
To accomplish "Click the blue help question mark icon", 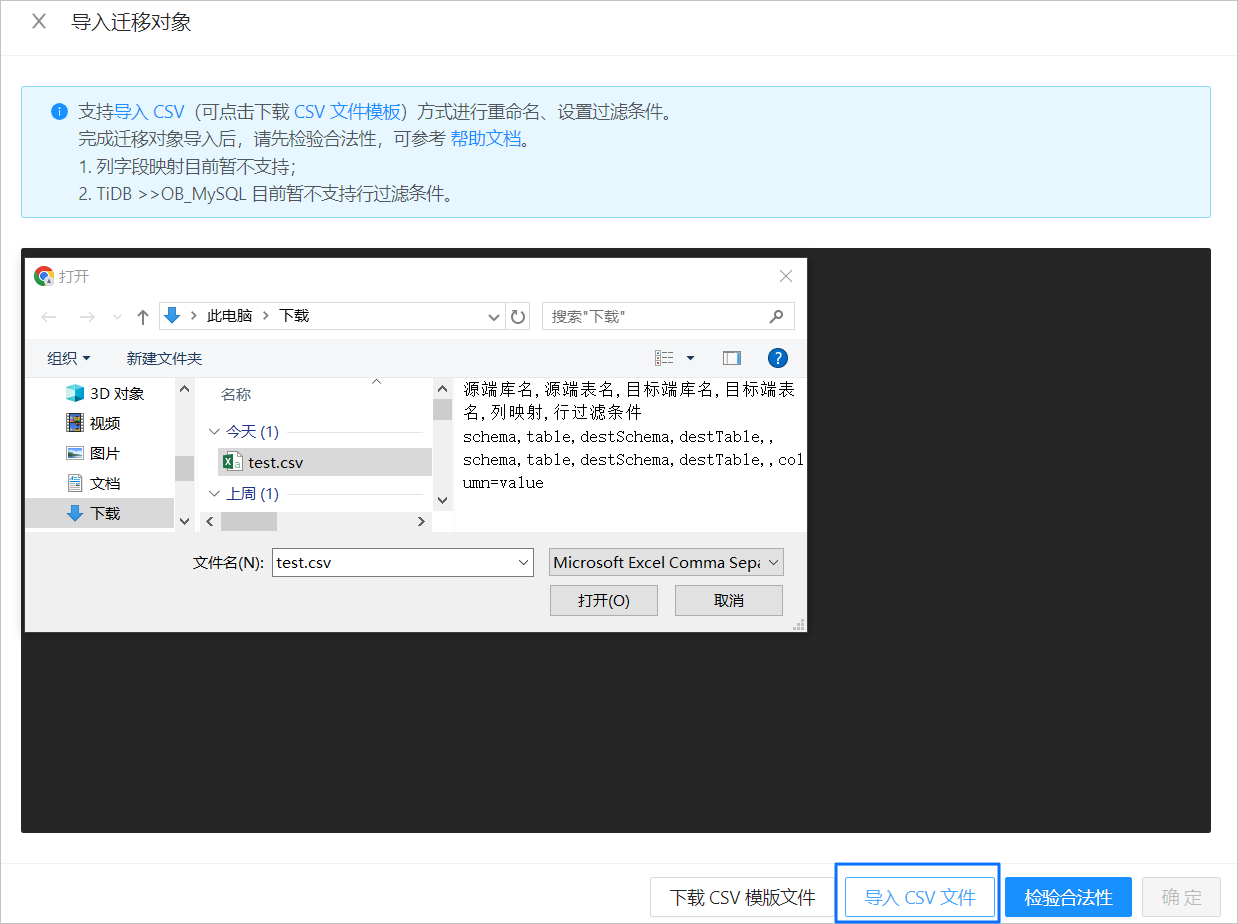I will coord(778,358).
